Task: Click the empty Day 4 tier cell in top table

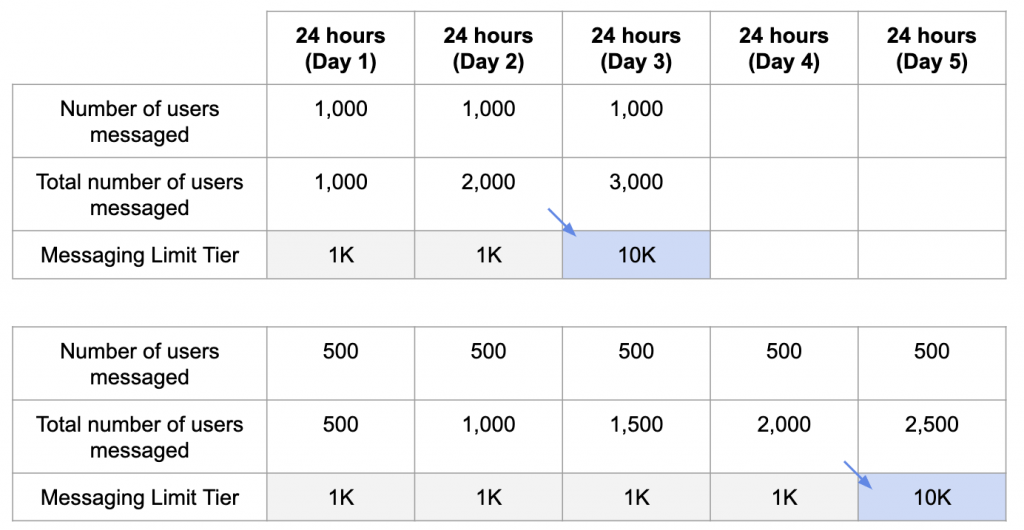Action: pyautogui.click(x=784, y=255)
